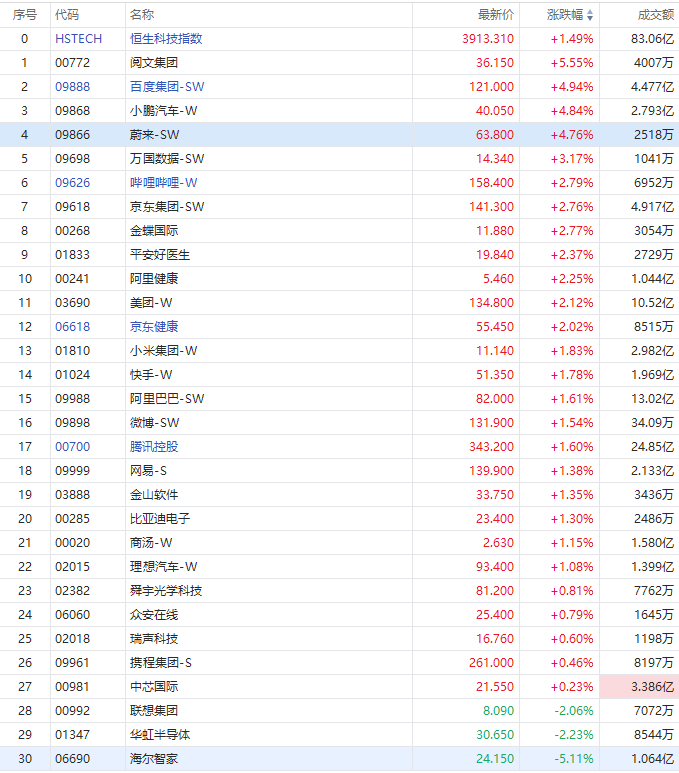Screen dimensions: 679x773
Task: Click stock code 03690
Action: coord(72,303)
